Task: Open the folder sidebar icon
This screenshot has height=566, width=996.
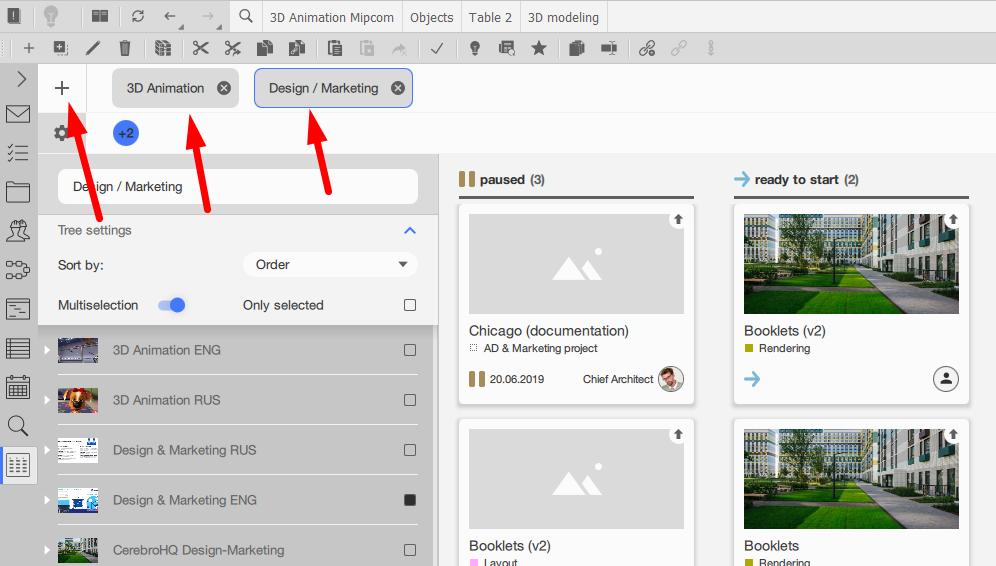Action: pyautogui.click(x=18, y=192)
